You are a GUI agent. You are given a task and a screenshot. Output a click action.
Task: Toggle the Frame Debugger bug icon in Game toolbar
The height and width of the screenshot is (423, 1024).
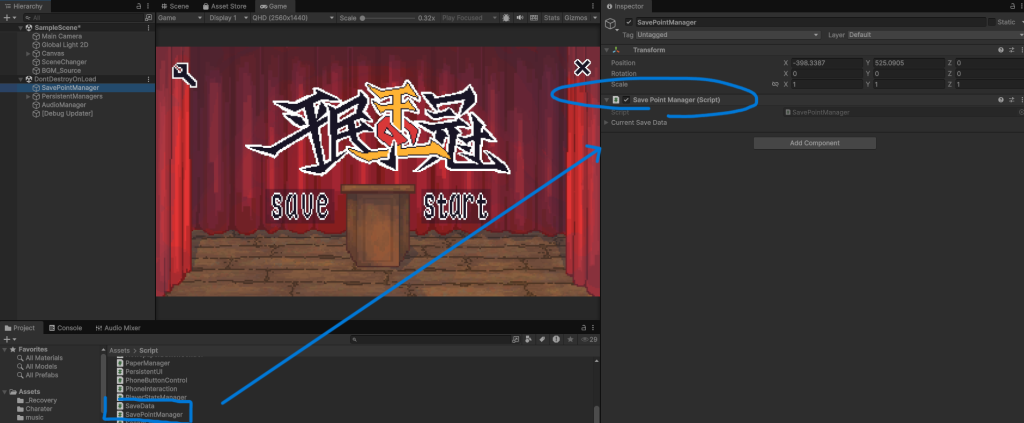[506, 18]
